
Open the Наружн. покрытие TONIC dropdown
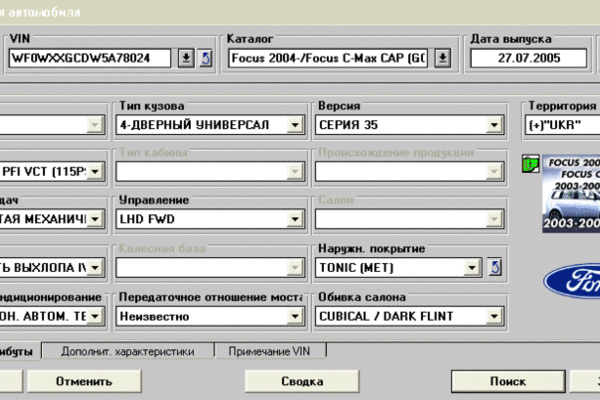[472, 267]
